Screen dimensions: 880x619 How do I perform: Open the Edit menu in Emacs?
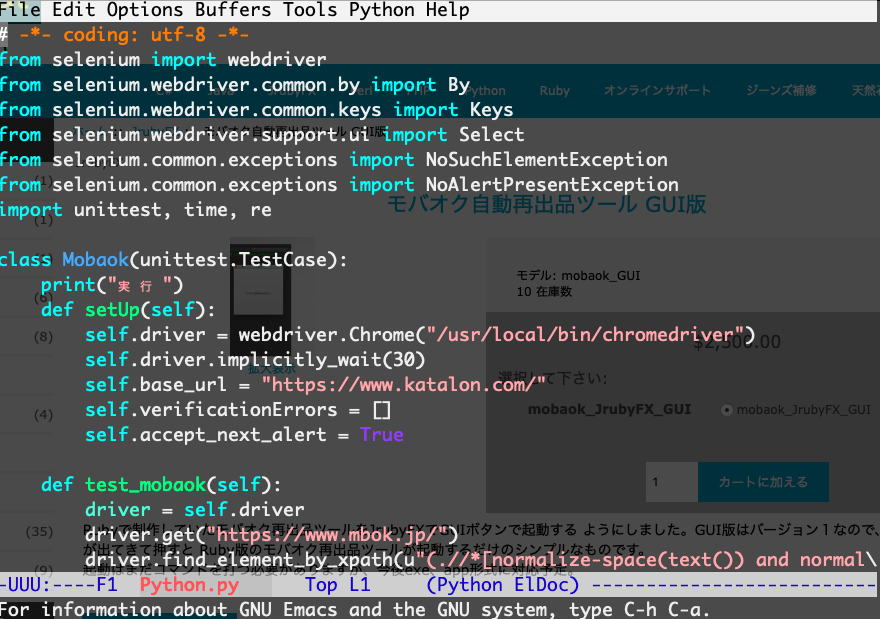click(x=73, y=10)
